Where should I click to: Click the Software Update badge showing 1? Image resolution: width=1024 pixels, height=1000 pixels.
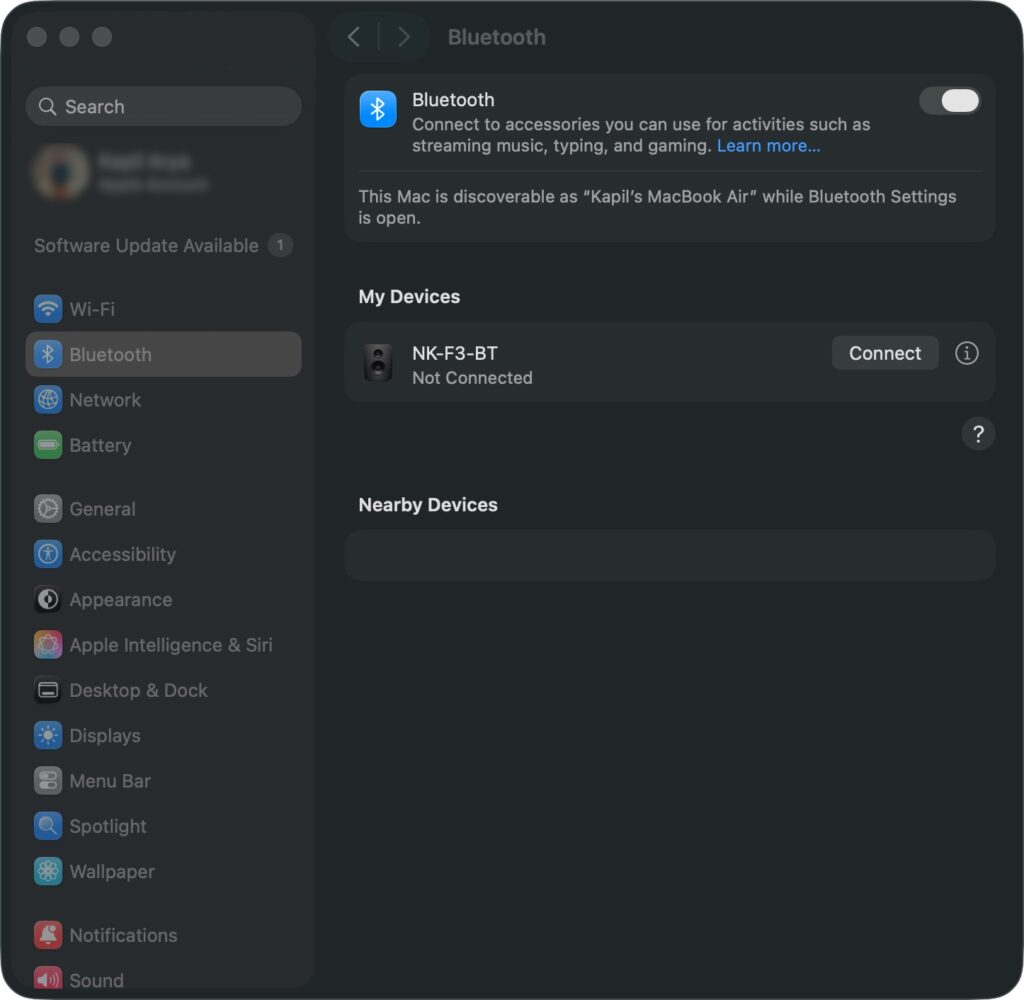tap(280, 246)
